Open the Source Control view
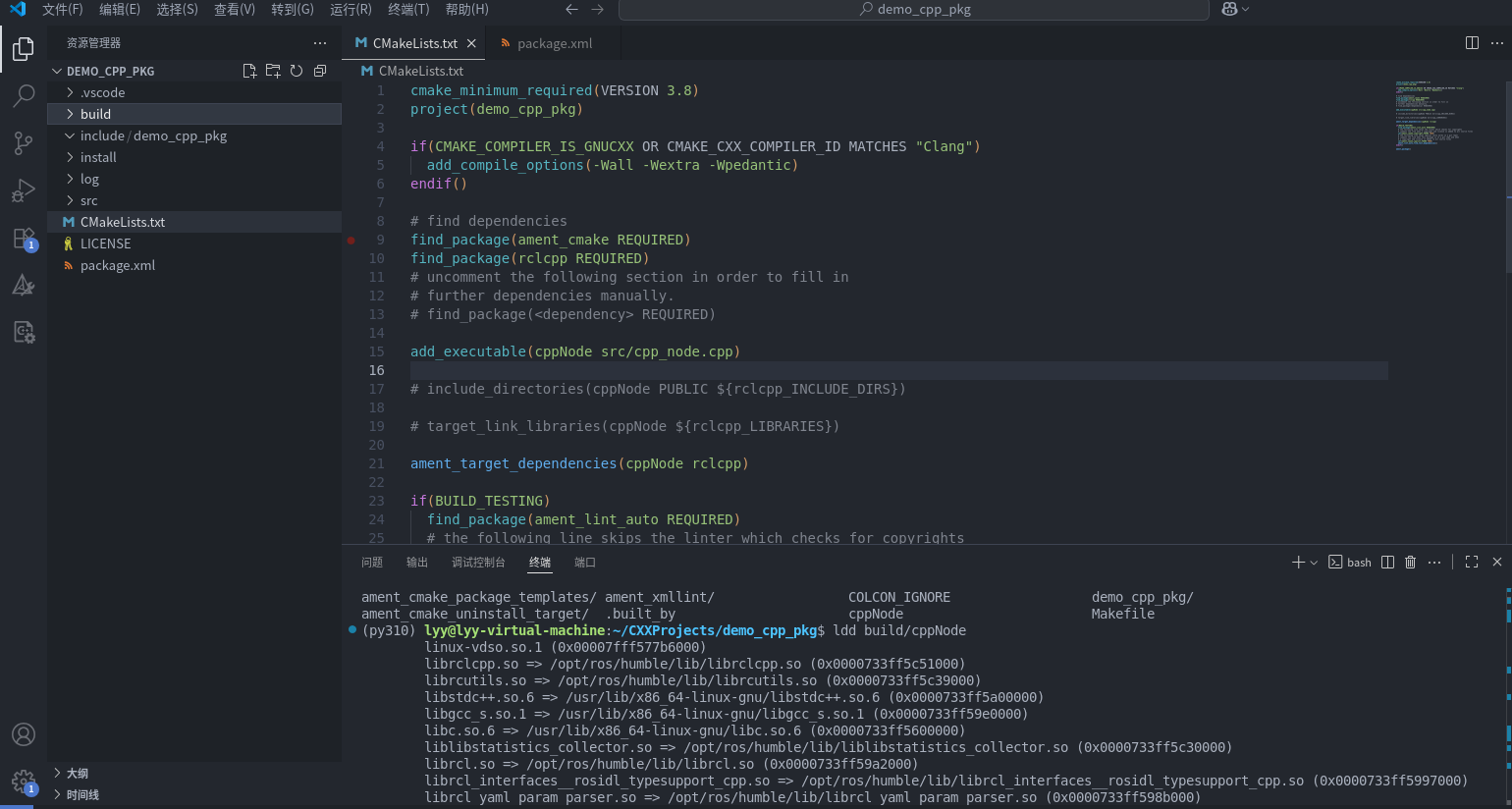Image resolution: width=1512 pixels, height=809 pixels. pyautogui.click(x=24, y=142)
